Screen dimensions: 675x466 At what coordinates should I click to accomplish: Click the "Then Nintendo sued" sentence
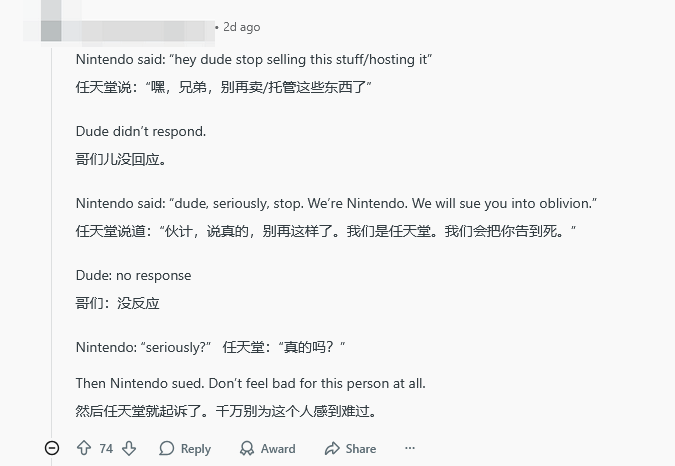(250, 383)
